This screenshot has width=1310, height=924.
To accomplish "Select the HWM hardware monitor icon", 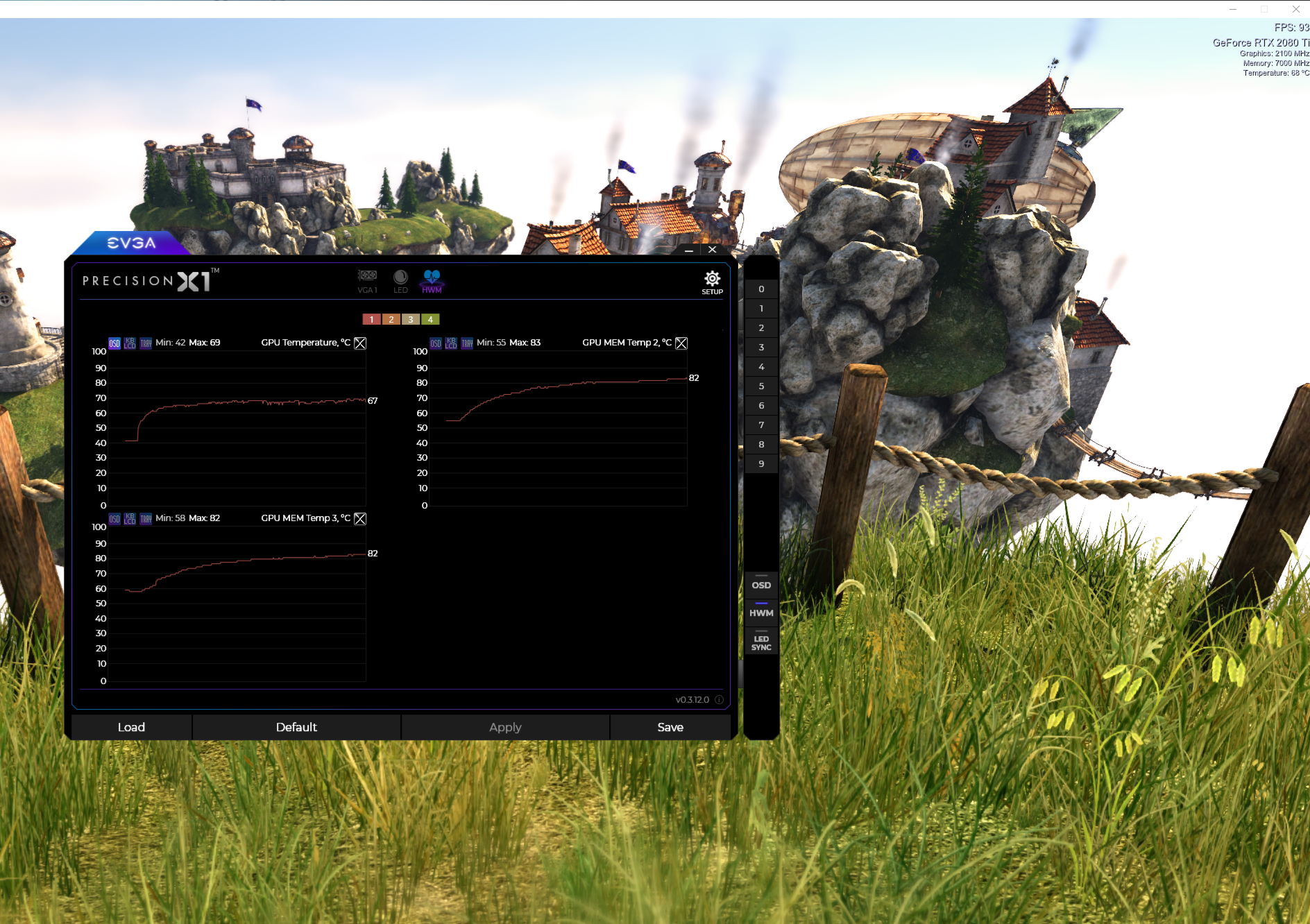I will (432, 281).
